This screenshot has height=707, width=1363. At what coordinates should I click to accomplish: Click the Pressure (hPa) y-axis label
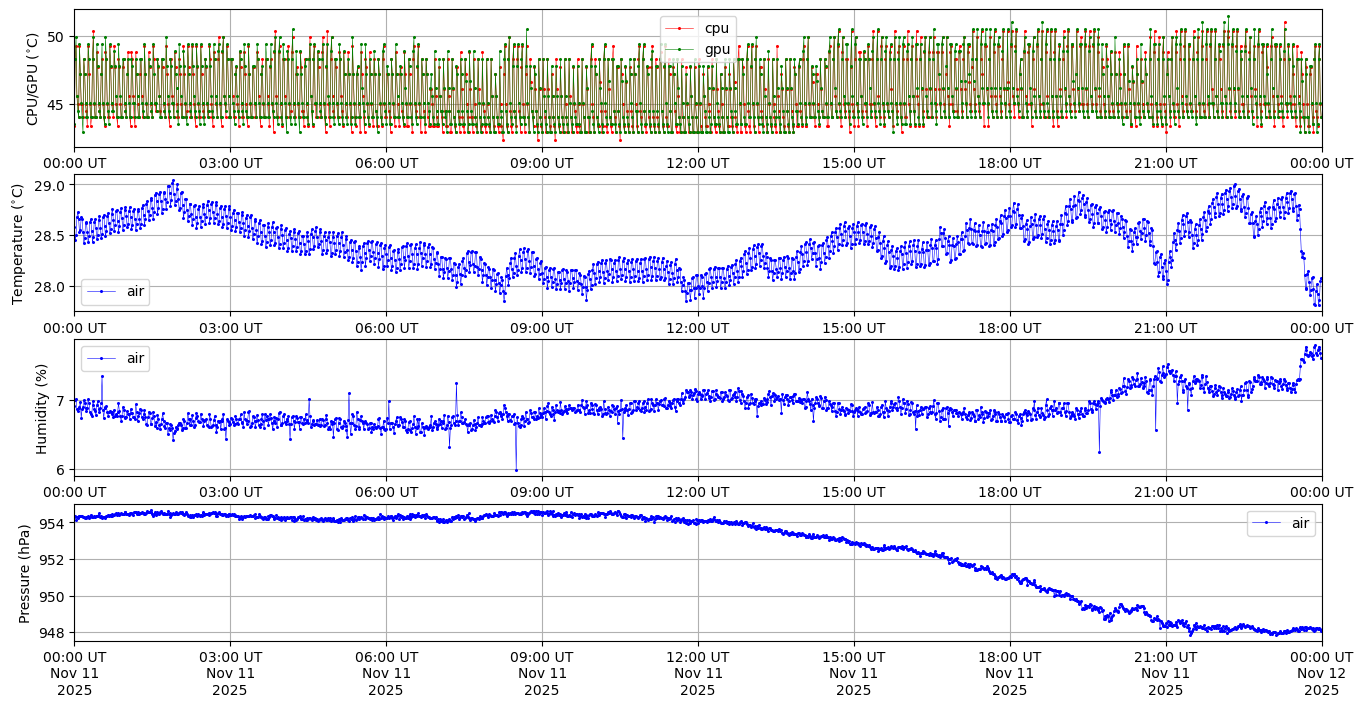coord(25,573)
